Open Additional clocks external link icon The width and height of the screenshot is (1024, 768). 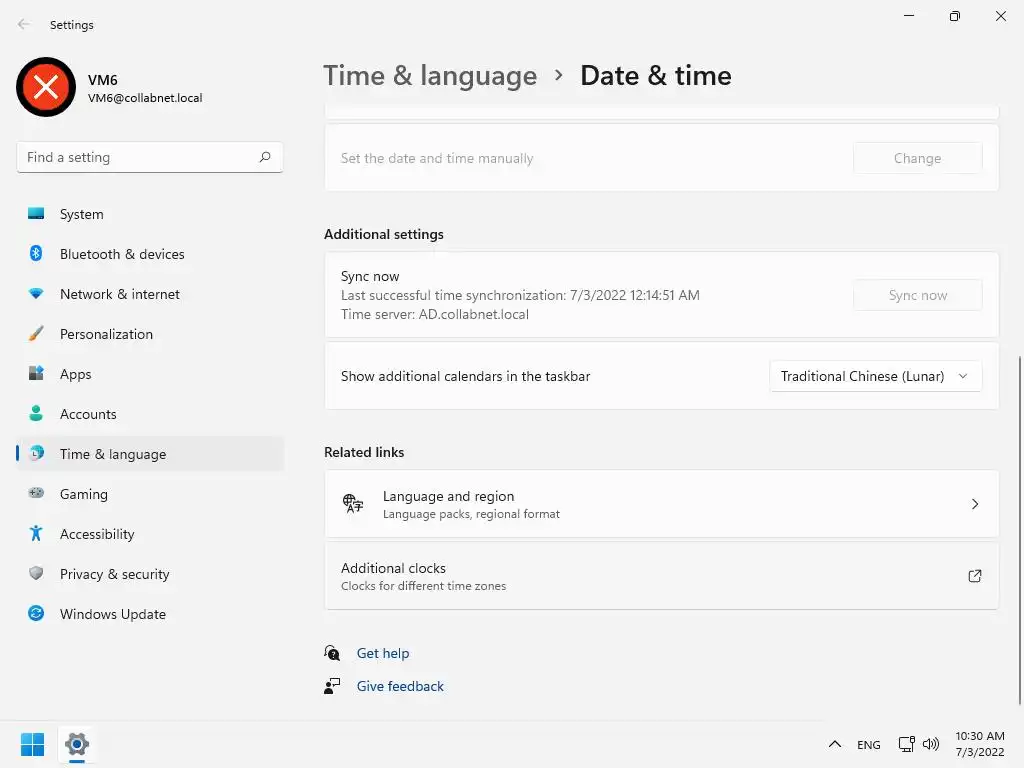[975, 576]
